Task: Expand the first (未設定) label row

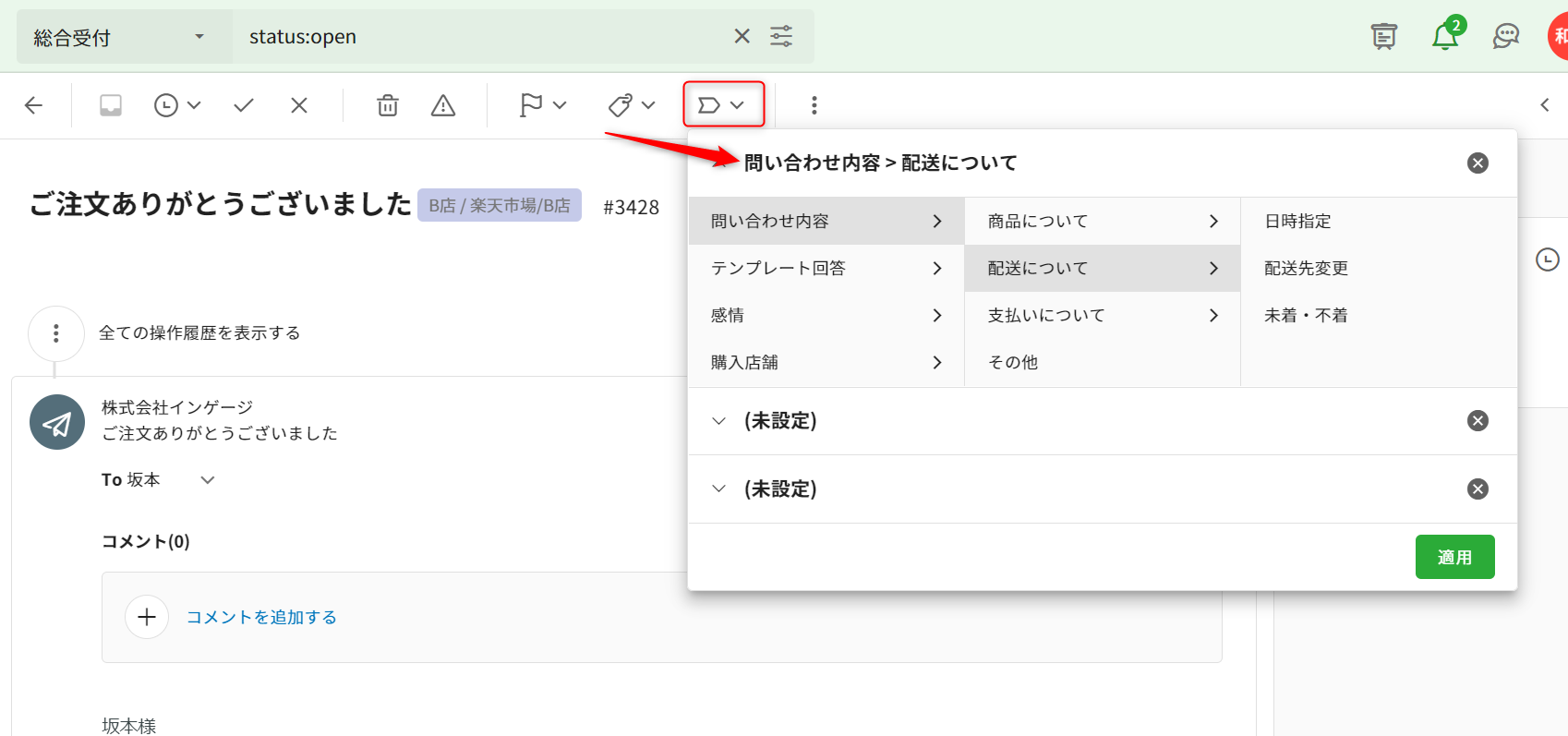Action: click(719, 421)
